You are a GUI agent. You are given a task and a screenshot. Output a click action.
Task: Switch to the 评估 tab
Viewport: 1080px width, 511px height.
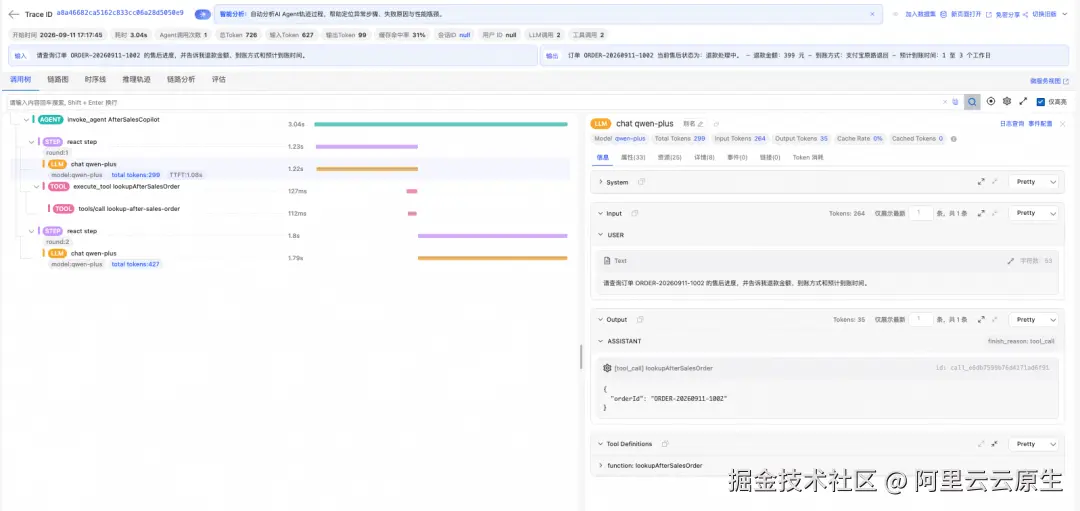[218, 79]
